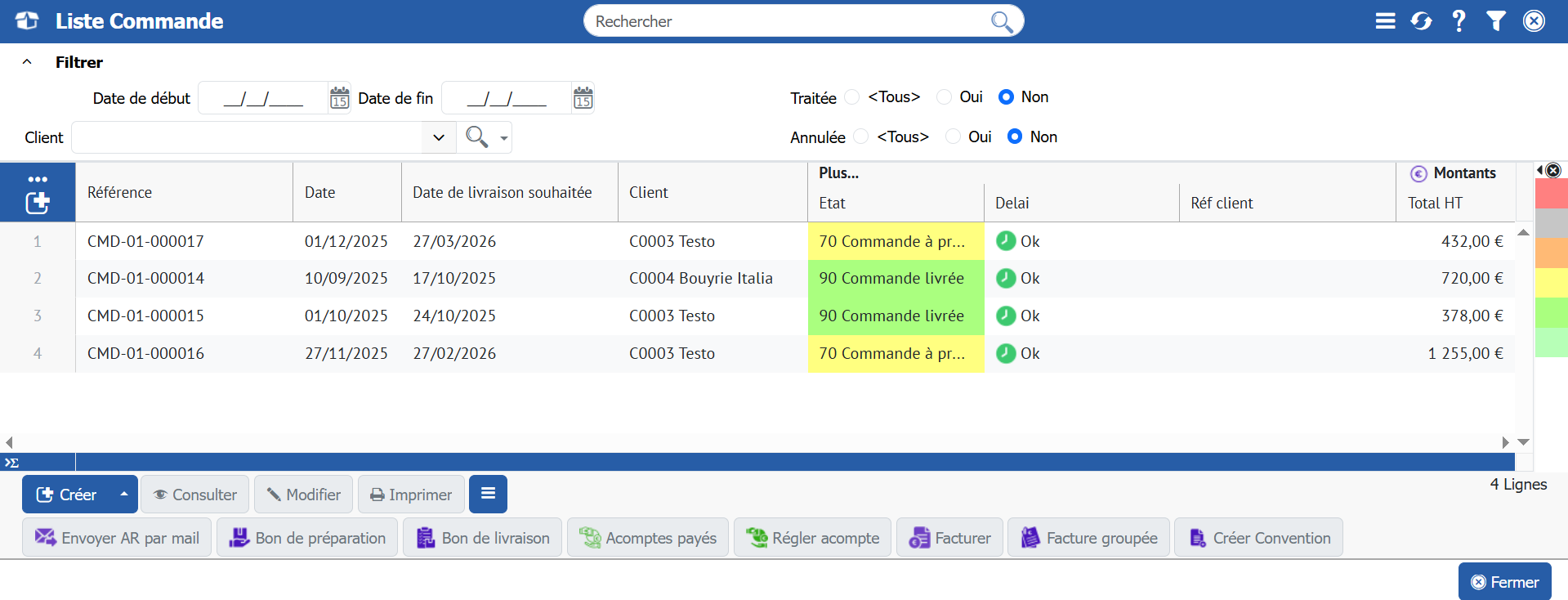Expand the Client dropdown list
Screen dimensions: 1568x600
439,137
